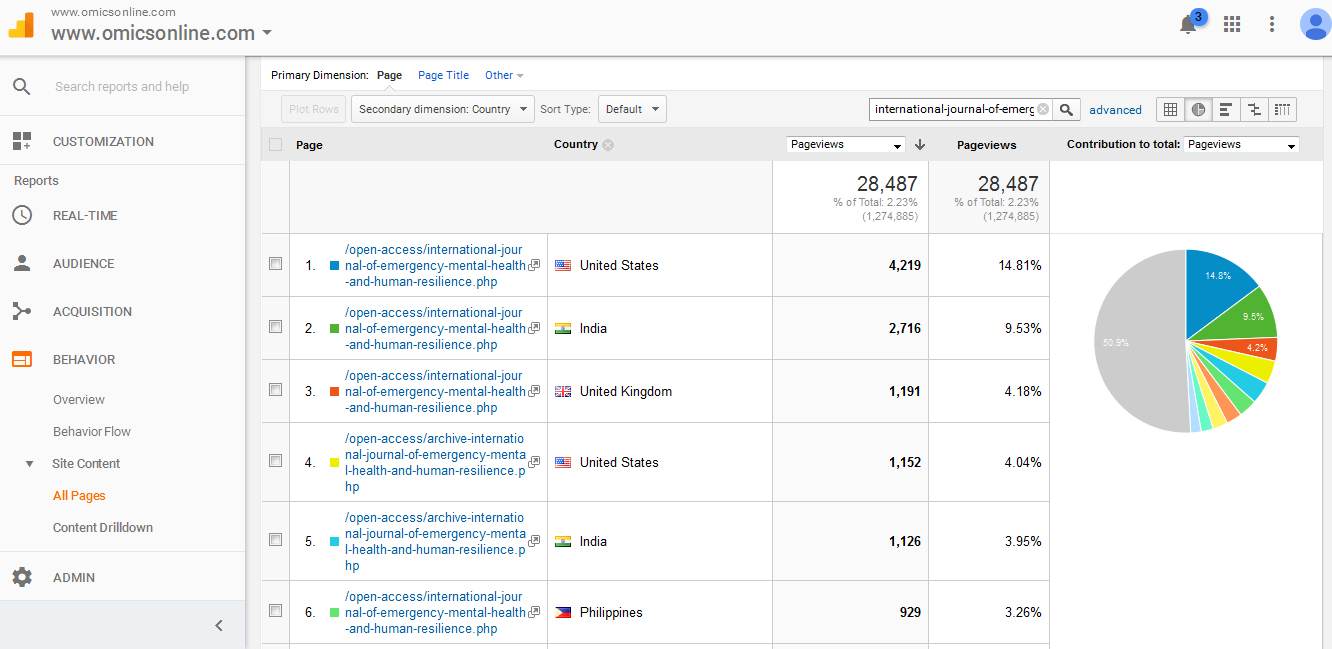Toggle the Pageviews sort direction arrow
Screen dimensions: 1332x649
pyautogui.click(x=920, y=145)
